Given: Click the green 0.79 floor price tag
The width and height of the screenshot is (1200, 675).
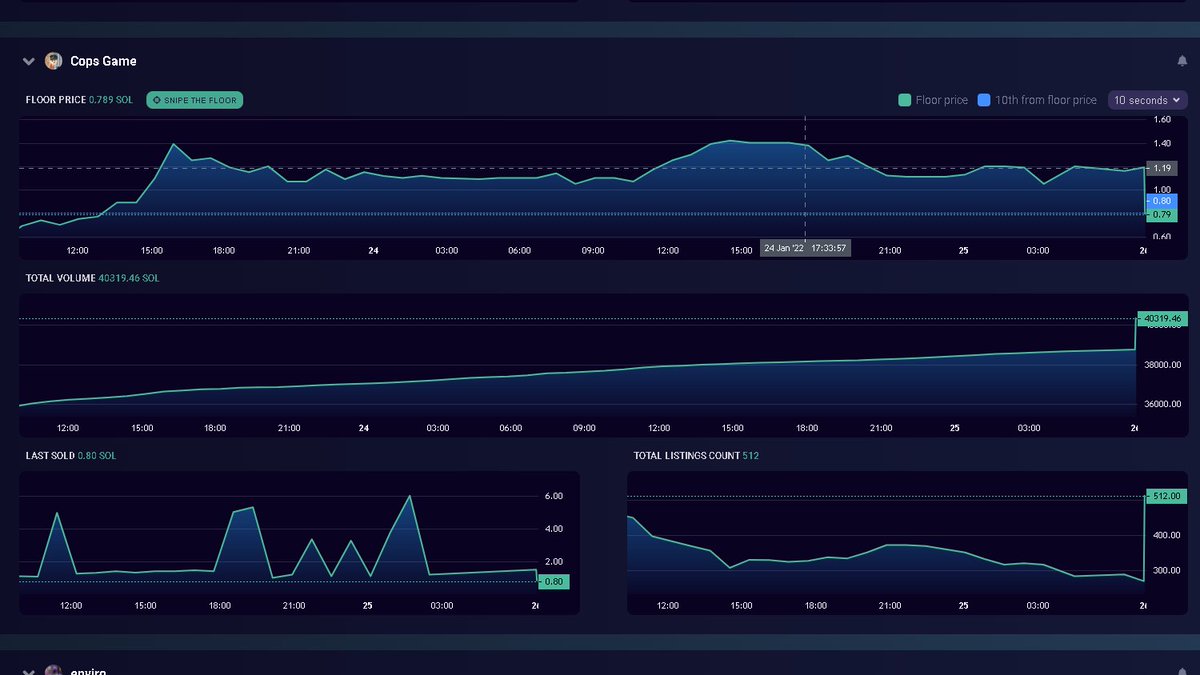Looking at the screenshot, I should pos(1161,215).
